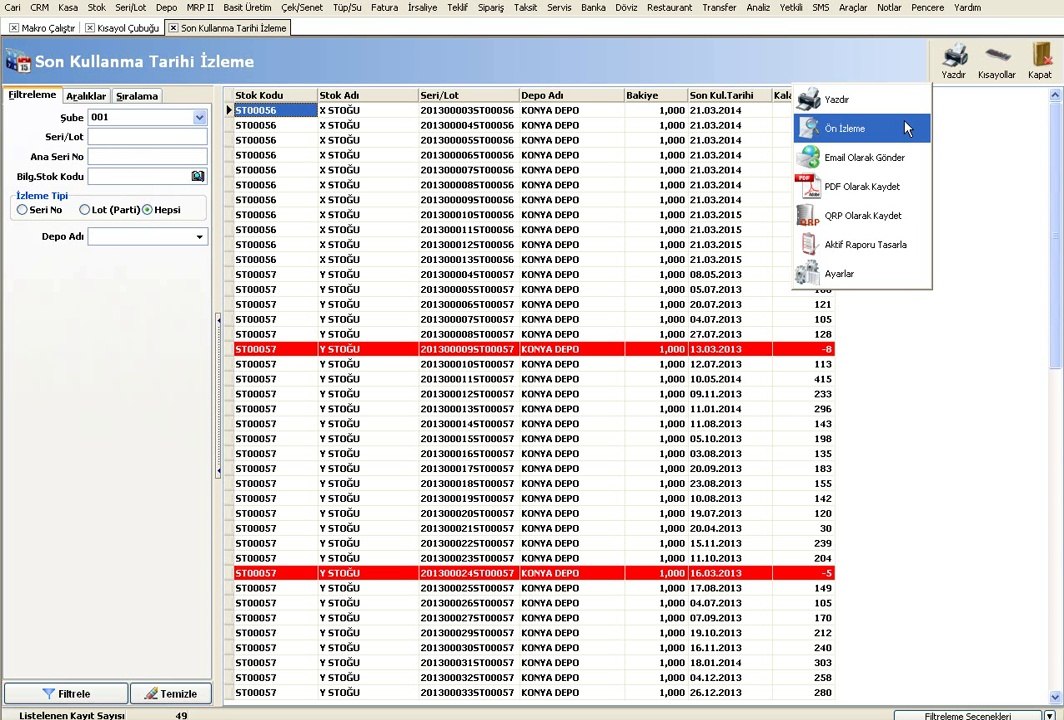
Task: Click lot cell 2013000335T00057
Action: (468, 692)
